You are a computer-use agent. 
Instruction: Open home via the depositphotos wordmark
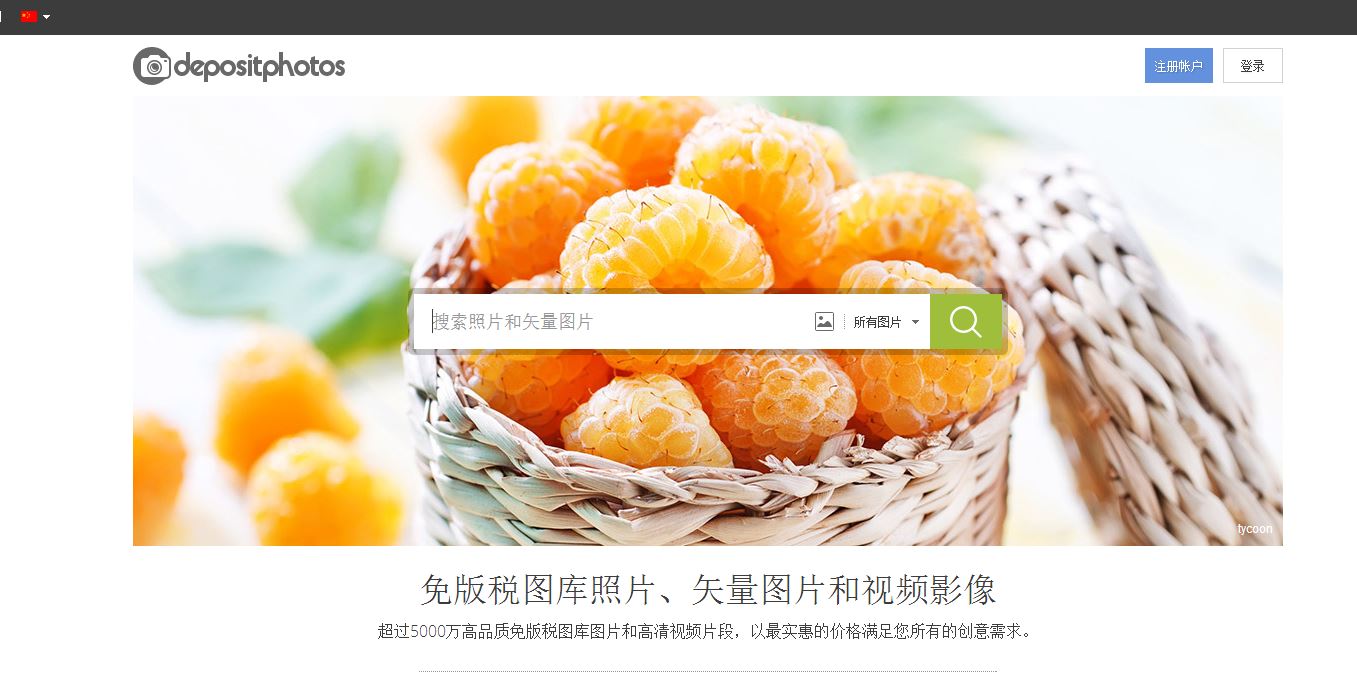(x=260, y=67)
